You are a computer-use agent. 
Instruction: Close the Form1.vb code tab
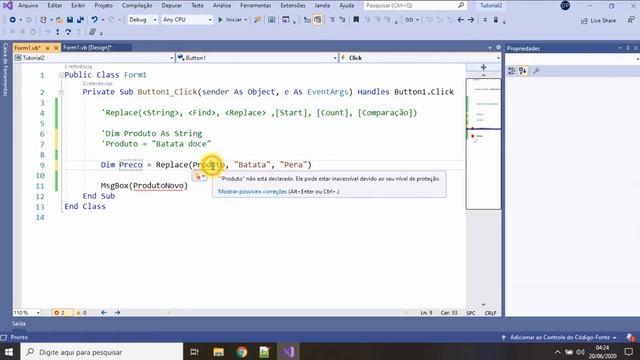56,48
